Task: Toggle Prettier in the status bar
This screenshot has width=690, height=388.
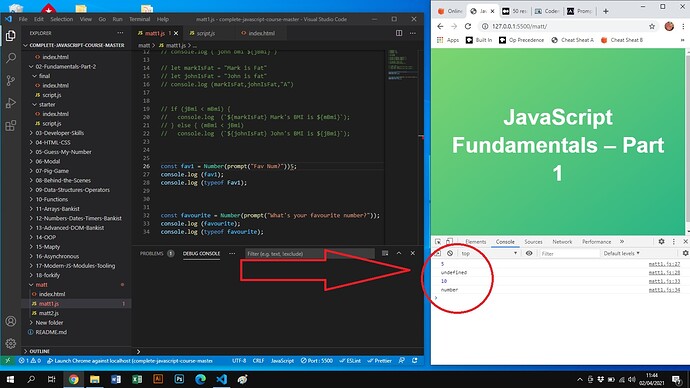Action: pyautogui.click(x=379, y=361)
